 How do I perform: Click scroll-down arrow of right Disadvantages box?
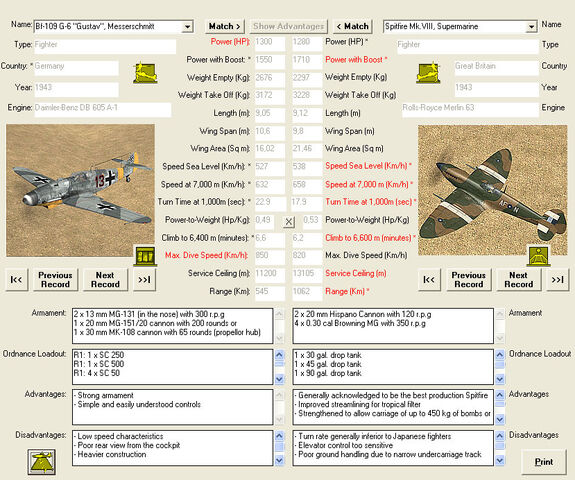coord(500,460)
